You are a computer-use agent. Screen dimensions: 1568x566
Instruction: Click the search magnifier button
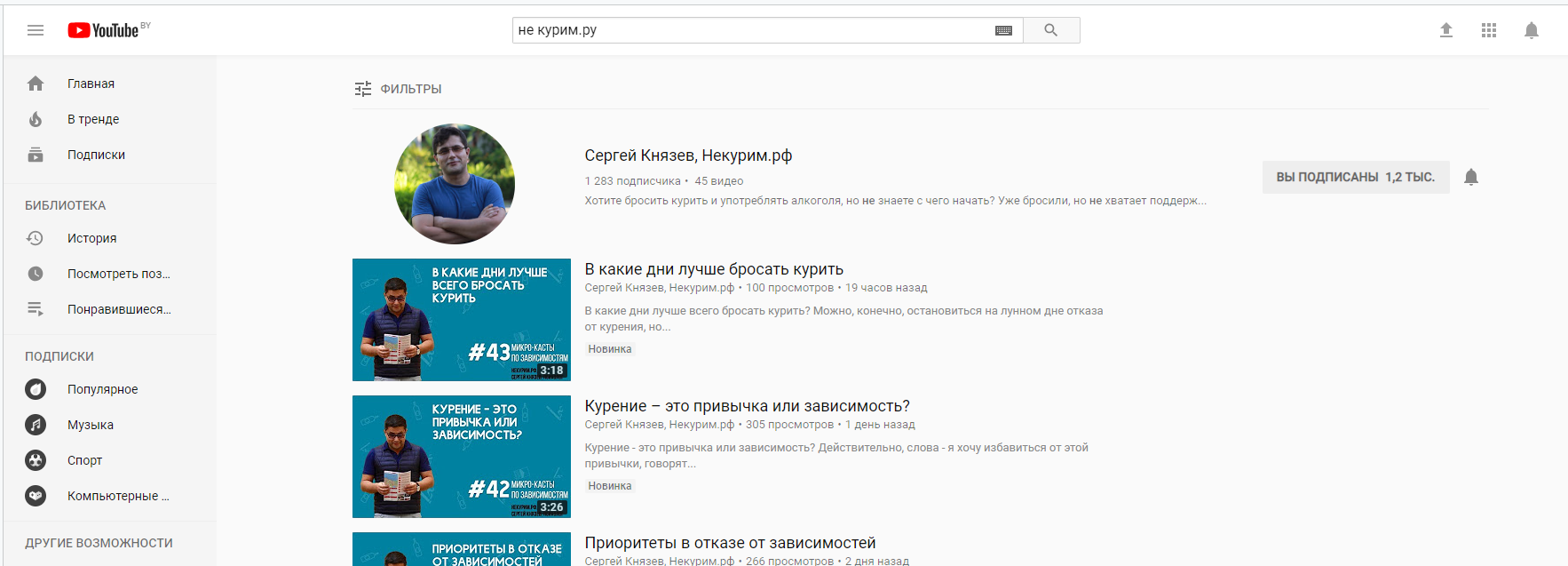(x=1051, y=30)
